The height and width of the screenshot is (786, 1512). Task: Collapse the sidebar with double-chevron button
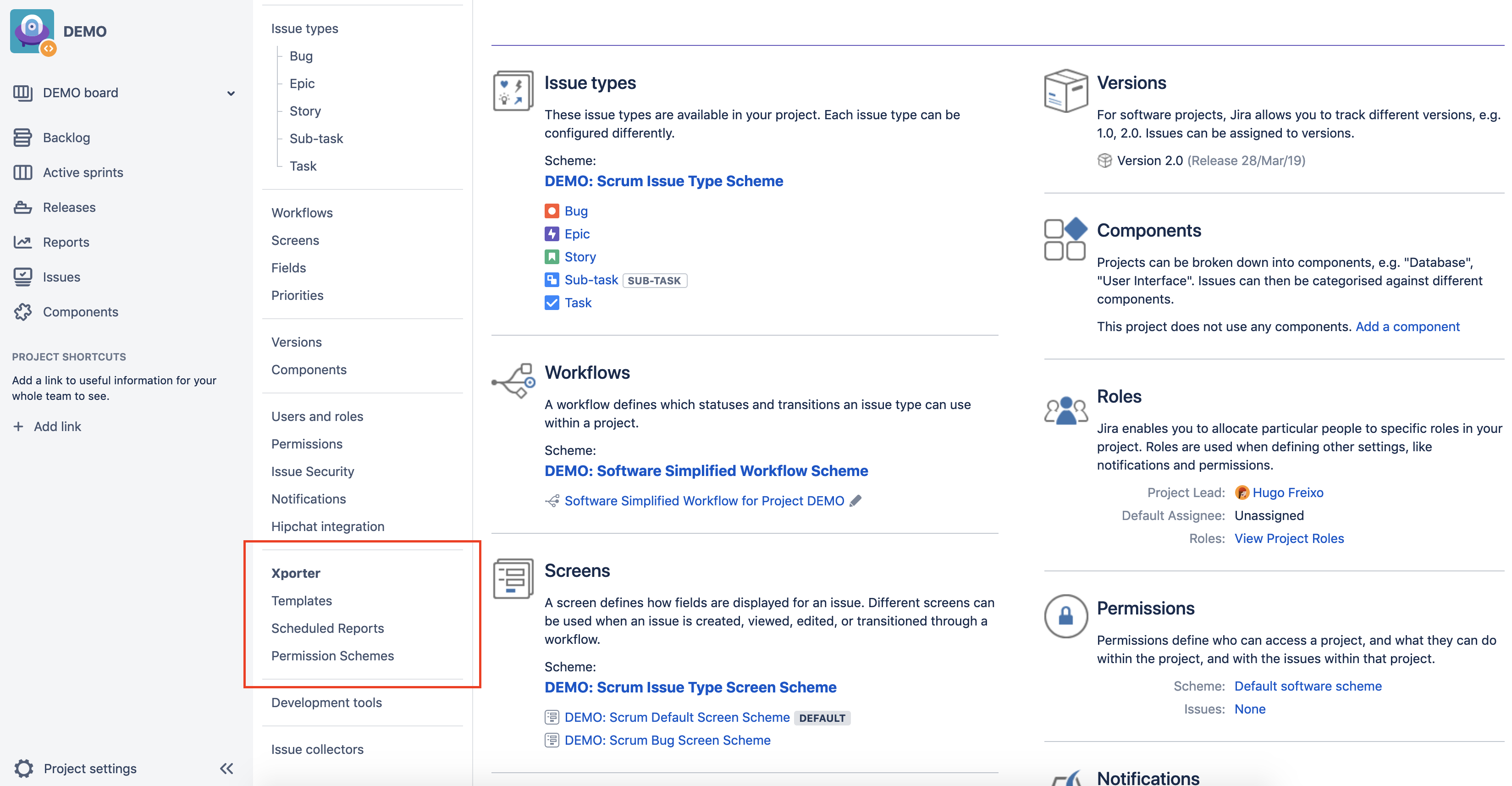(x=226, y=769)
